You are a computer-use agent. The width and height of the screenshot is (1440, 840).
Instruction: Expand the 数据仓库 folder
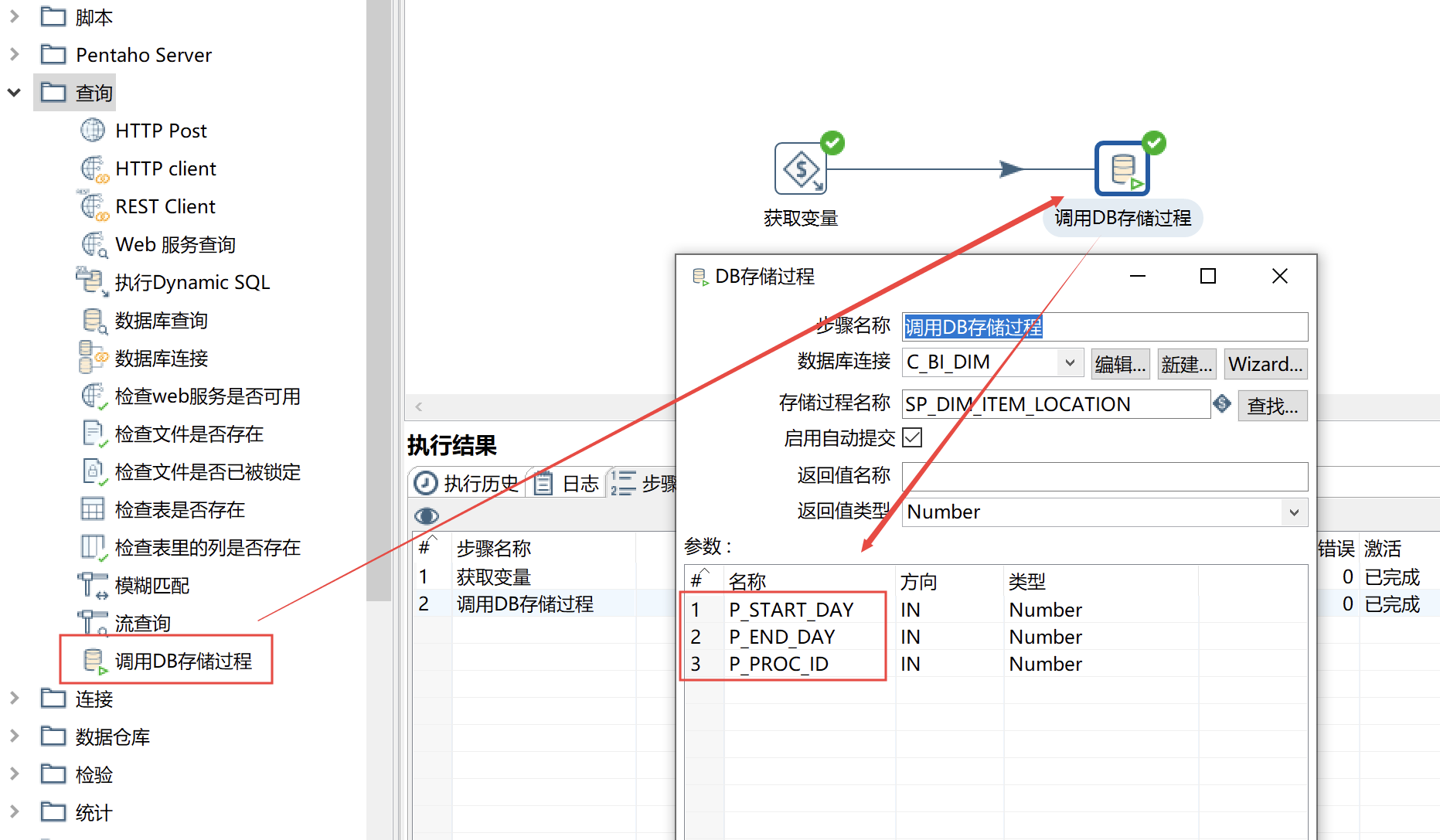[x=14, y=736]
